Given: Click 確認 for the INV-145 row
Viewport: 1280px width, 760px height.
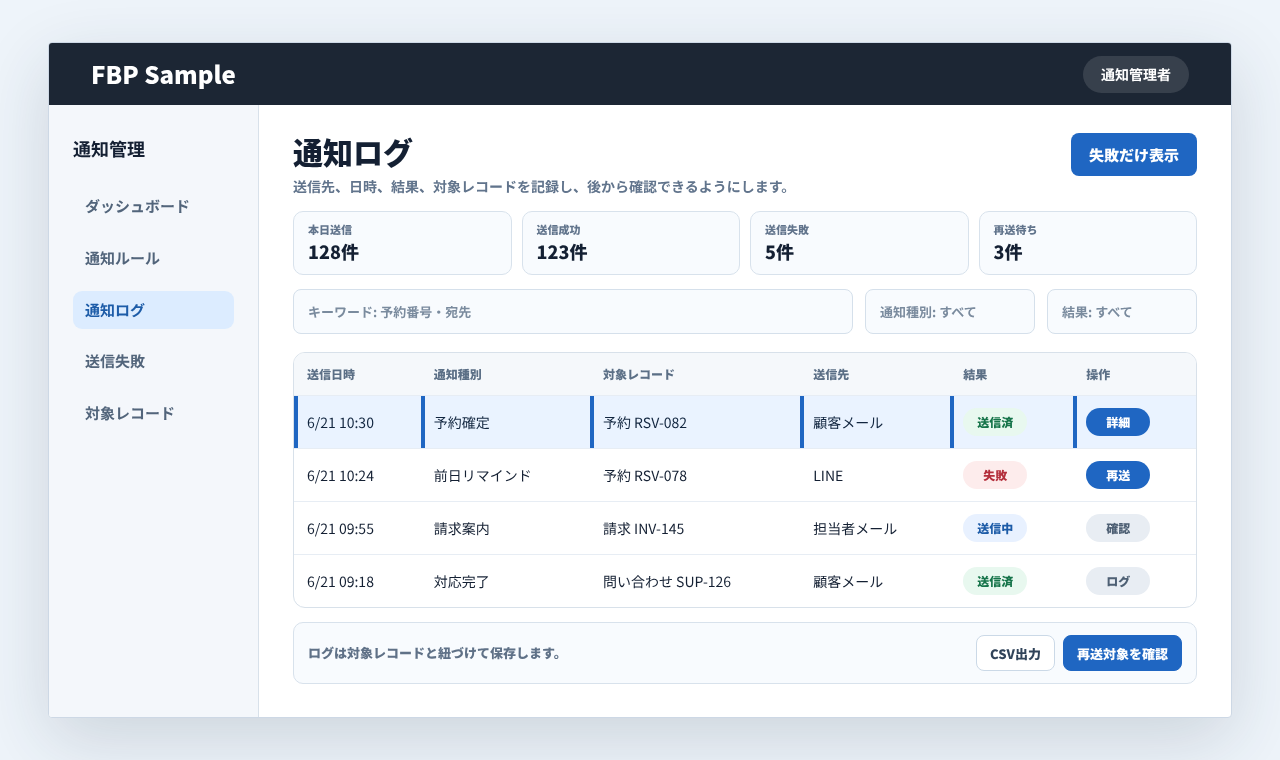Looking at the screenshot, I should coord(1117,528).
